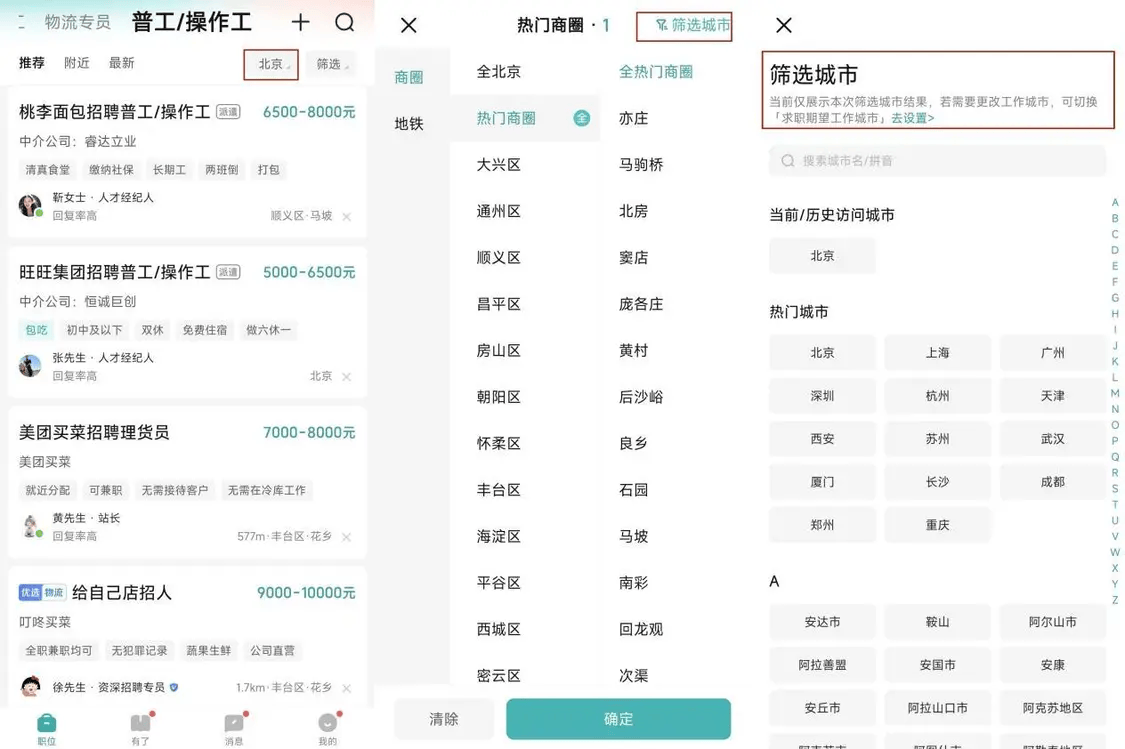This screenshot has height=749, width=1125.
Task: Open 美团买菜招聘理货员 job title
Action: (x=94, y=432)
